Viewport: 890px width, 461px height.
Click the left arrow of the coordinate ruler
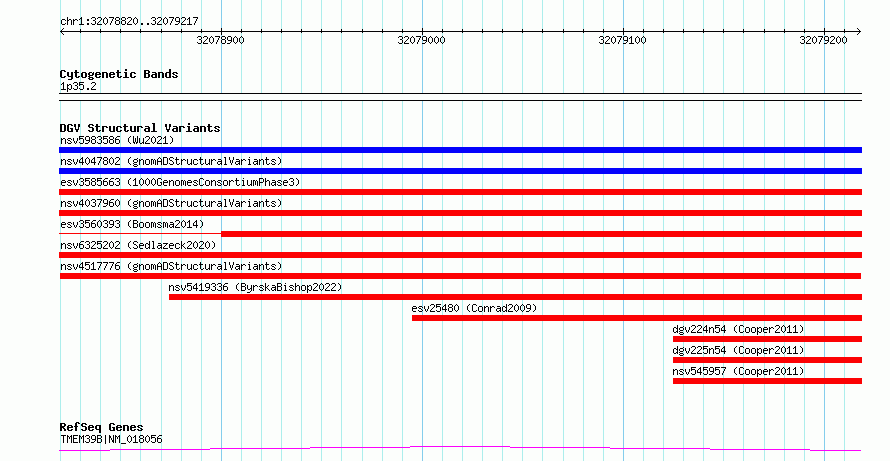coord(62,32)
